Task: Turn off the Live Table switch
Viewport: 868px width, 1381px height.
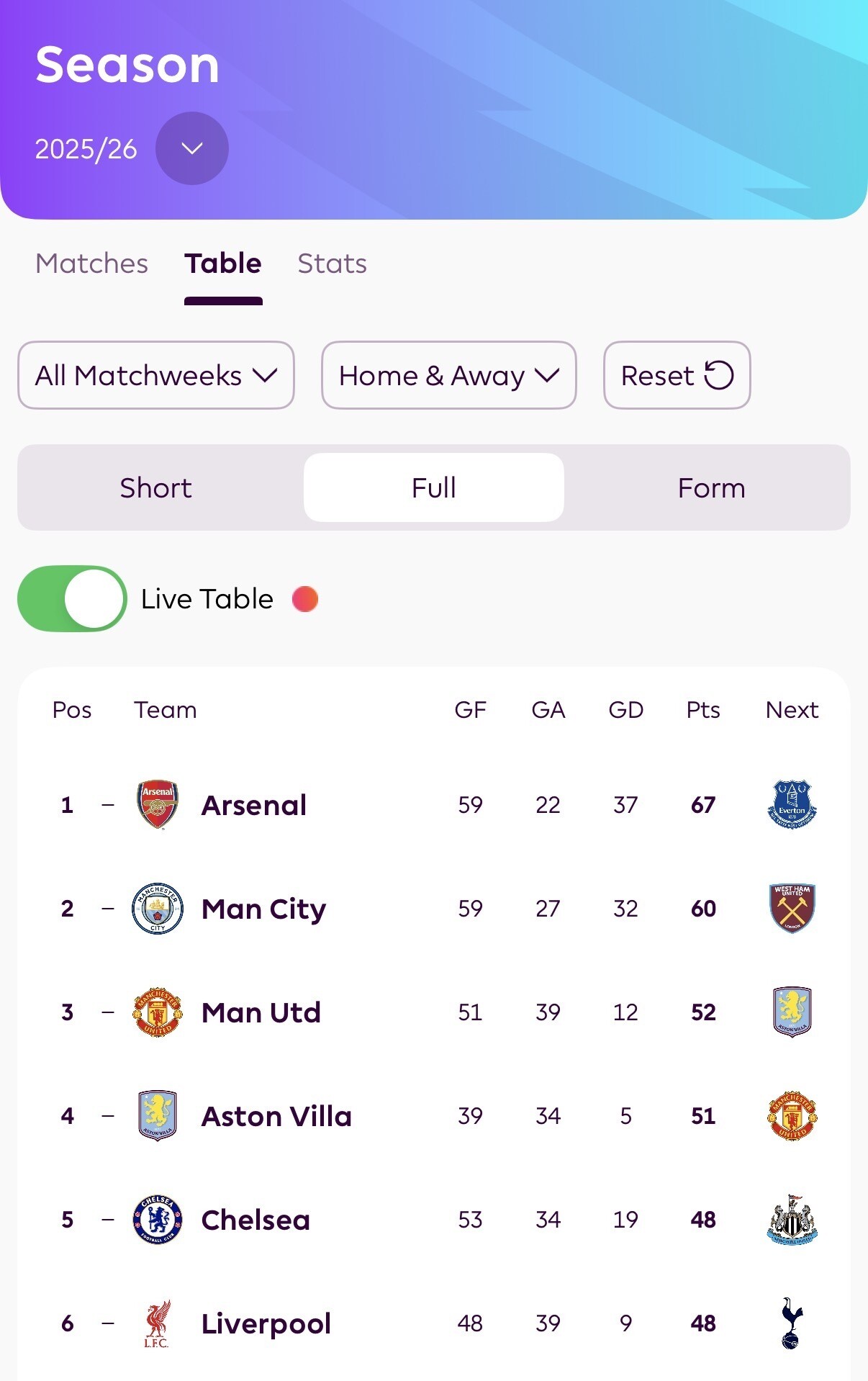Action: pyautogui.click(x=72, y=598)
